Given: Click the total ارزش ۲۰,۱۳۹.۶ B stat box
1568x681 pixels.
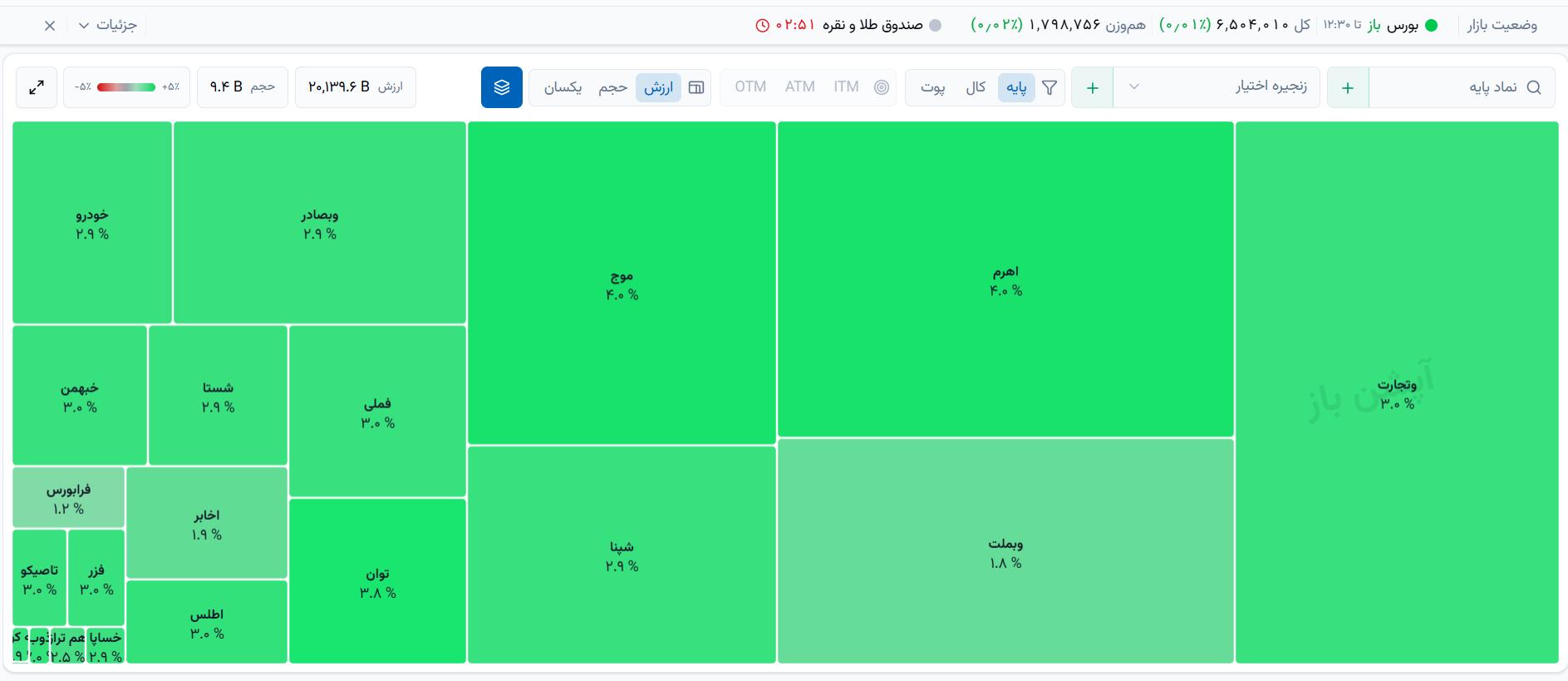Looking at the screenshot, I should pyautogui.click(x=356, y=87).
